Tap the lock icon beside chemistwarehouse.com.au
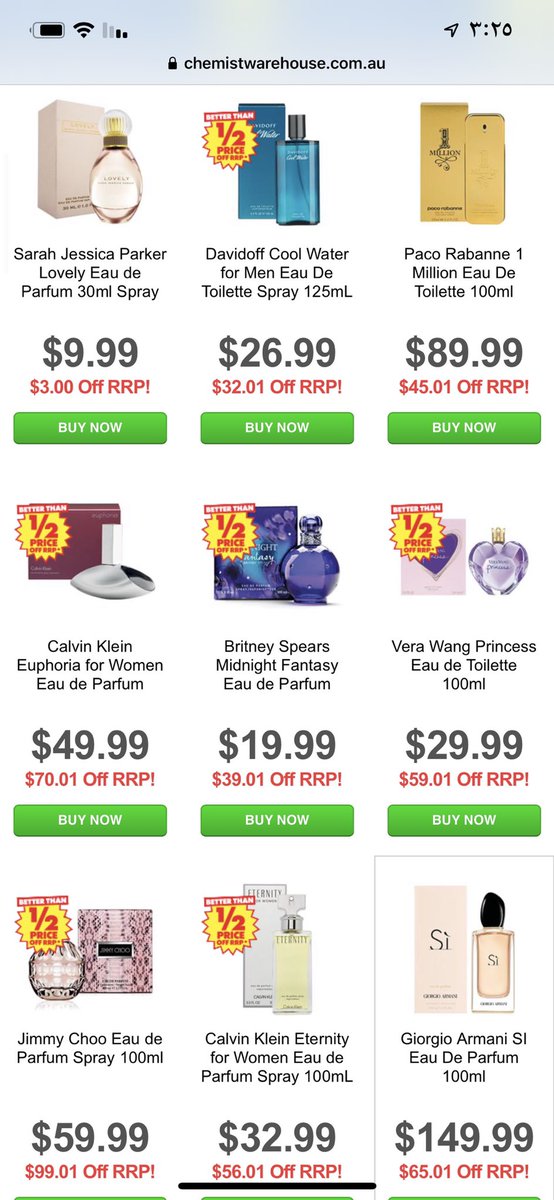This screenshot has width=554, height=1200. tap(174, 64)
